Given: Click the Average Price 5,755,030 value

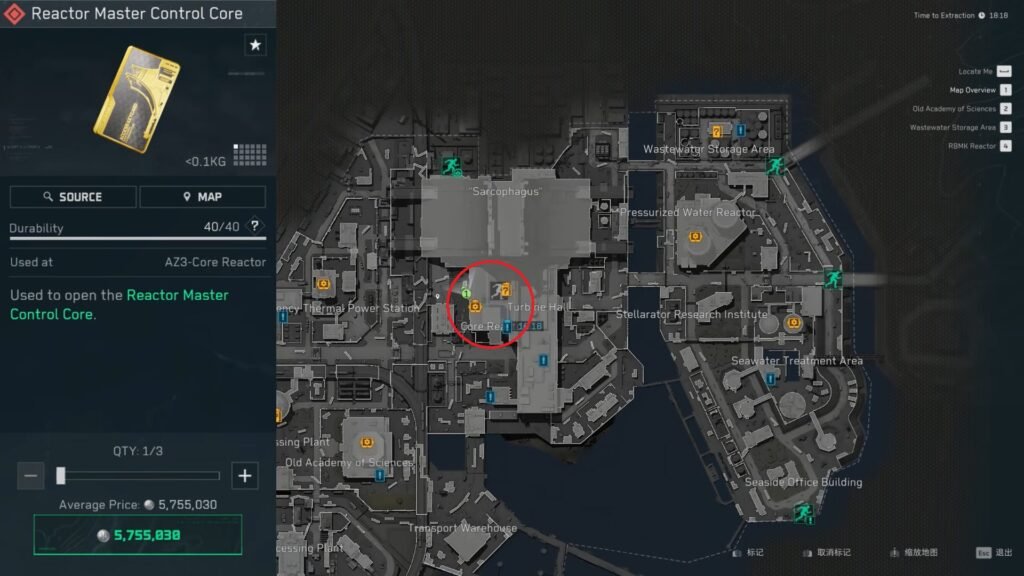Looking at the screenshot, I should (187, 504).
